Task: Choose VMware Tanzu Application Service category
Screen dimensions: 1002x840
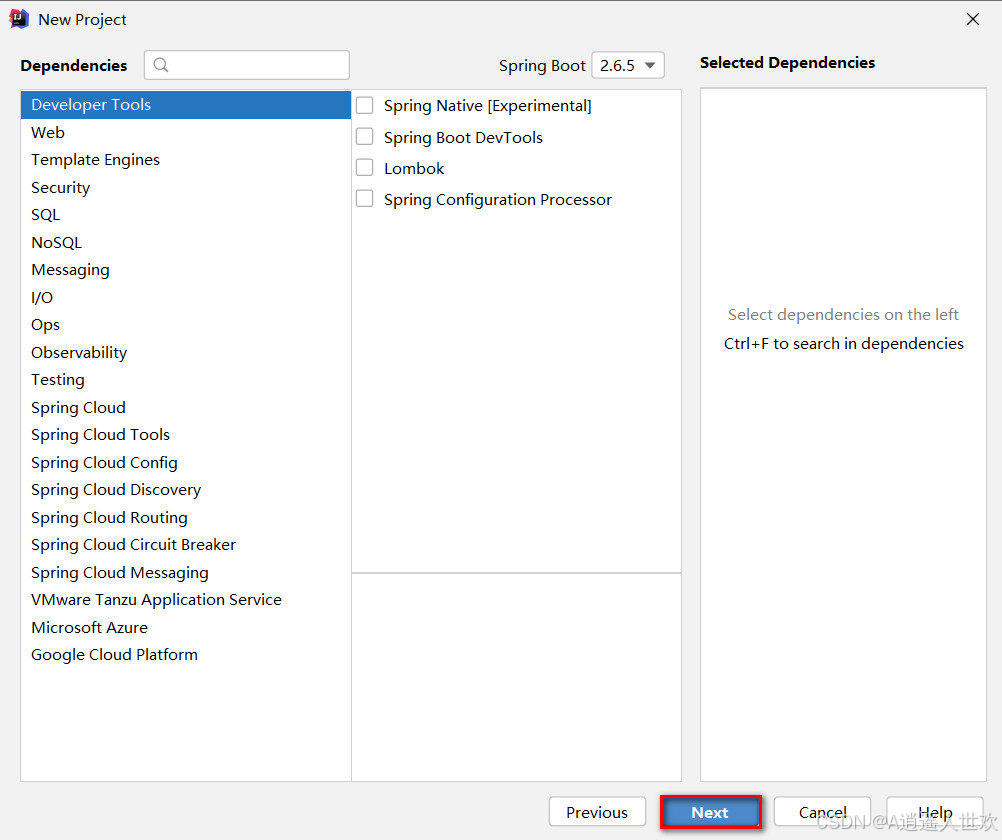Action: point(186,600)
